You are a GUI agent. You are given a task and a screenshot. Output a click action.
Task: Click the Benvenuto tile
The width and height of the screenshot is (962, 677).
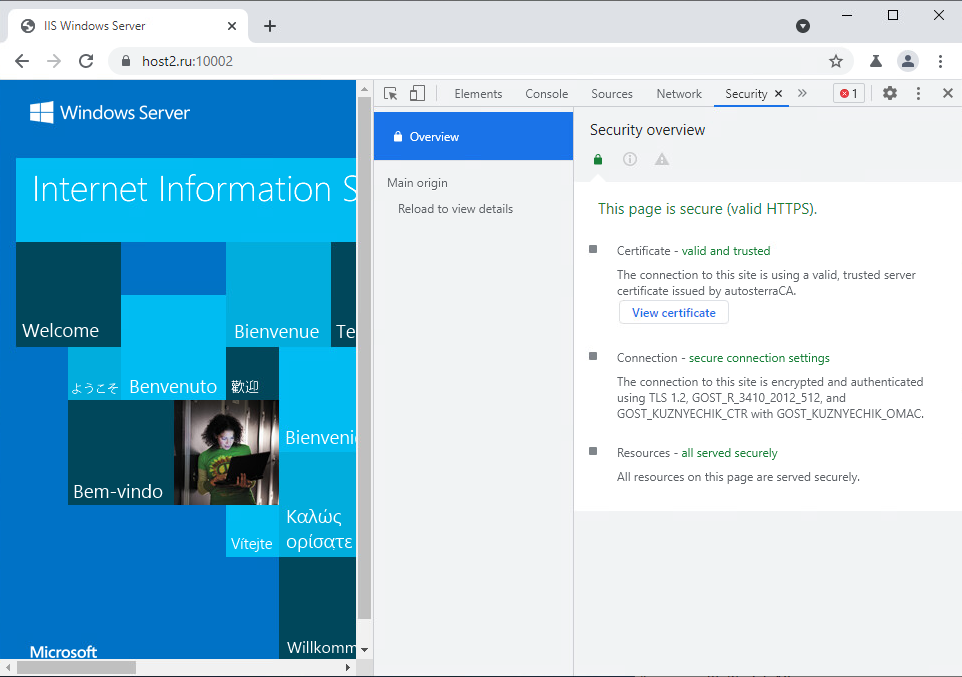[x=174, y=348]
